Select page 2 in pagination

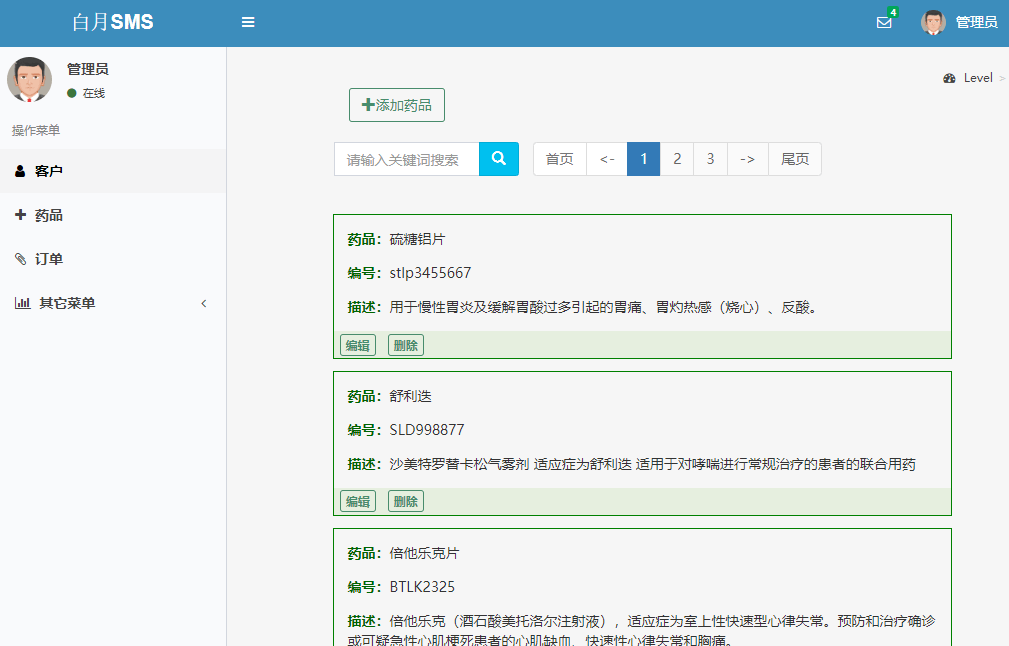point(677,159)
